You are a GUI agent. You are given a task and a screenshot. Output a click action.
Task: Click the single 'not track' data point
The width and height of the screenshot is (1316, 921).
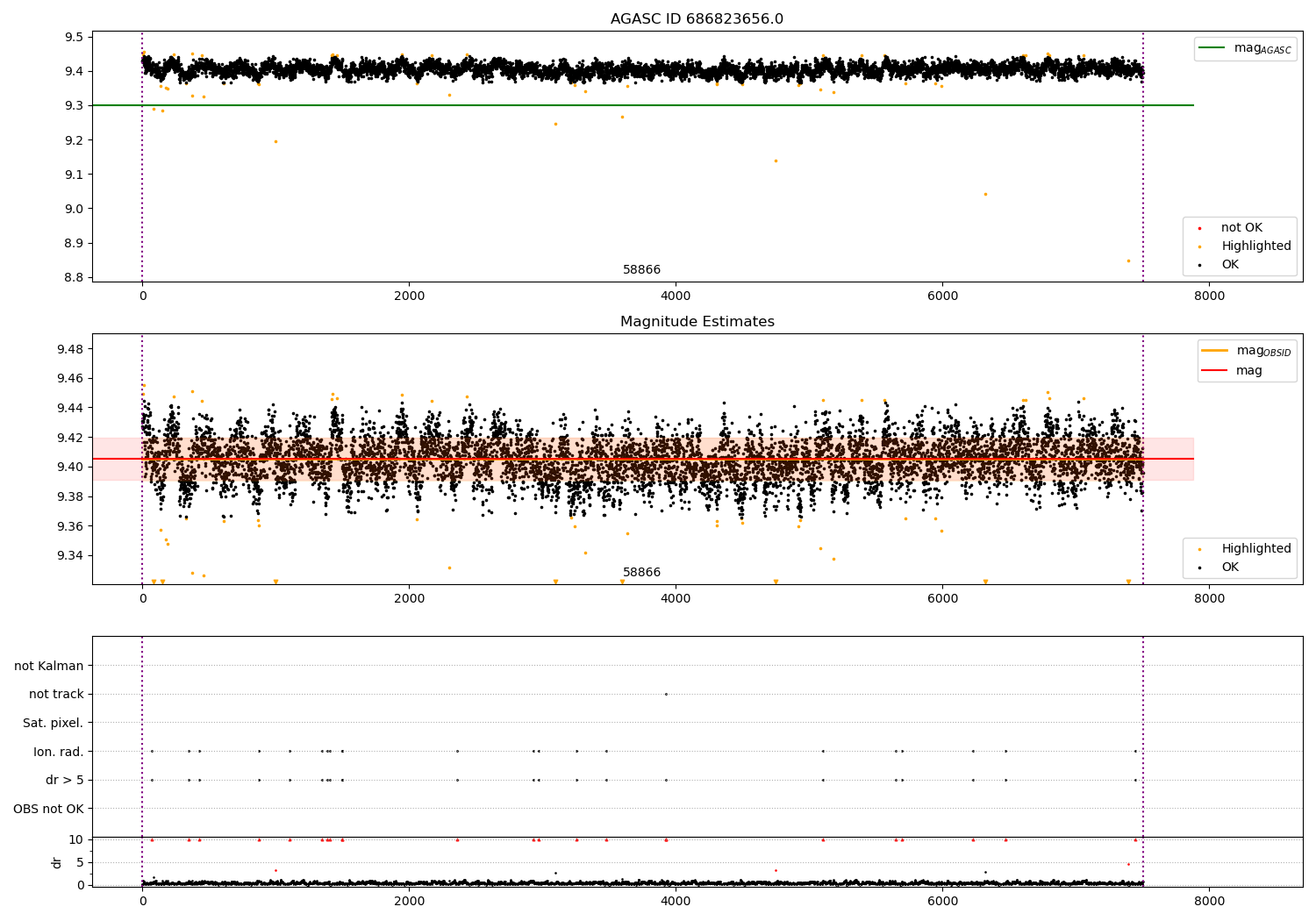666,694
